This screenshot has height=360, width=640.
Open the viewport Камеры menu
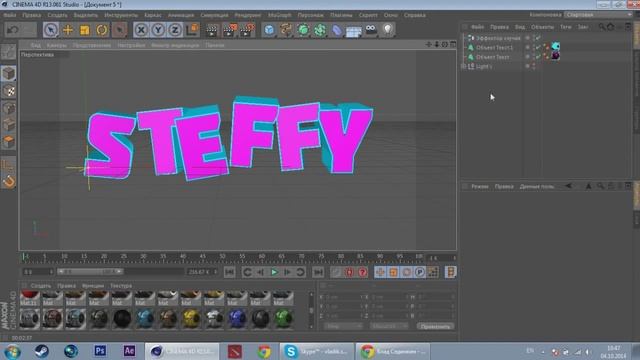57,45
